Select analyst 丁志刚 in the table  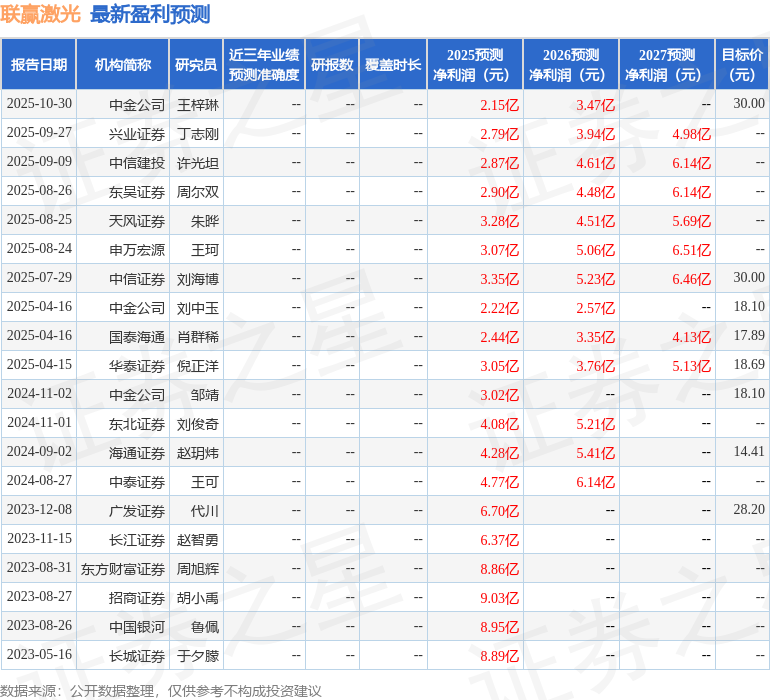point(198,134)
